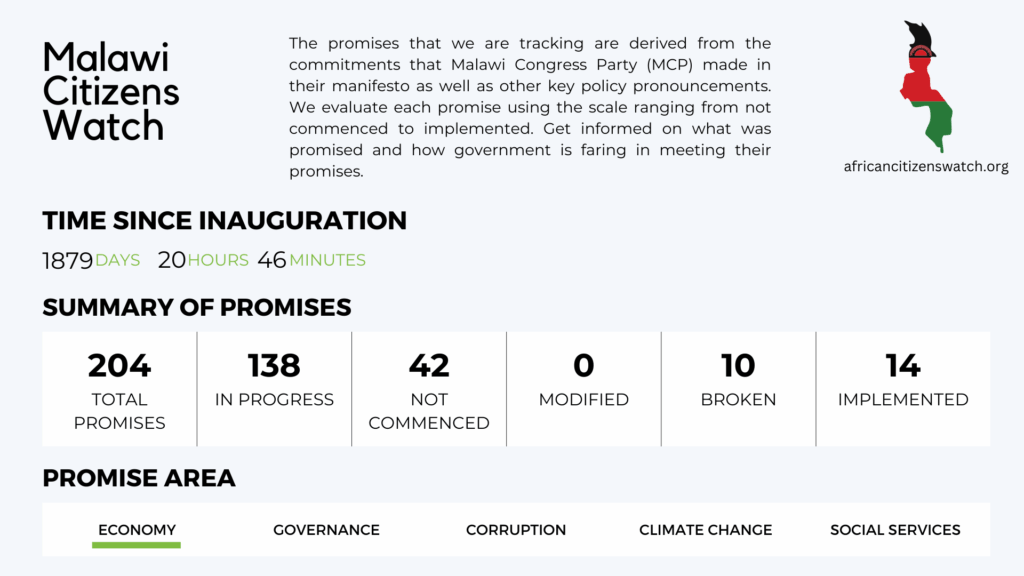1024x576 pixels.
Task: Switch to the Social Services tab
Action: click(x=895, y=530)
